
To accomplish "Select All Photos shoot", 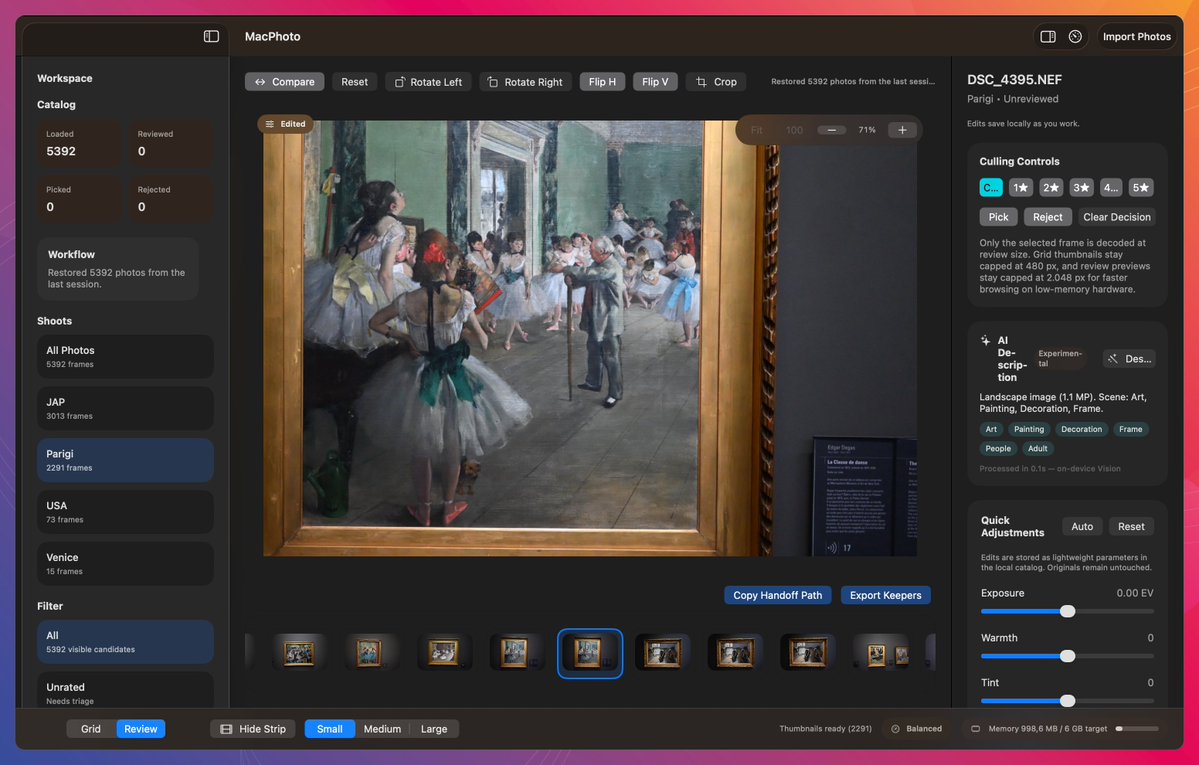I will (125, 356).
